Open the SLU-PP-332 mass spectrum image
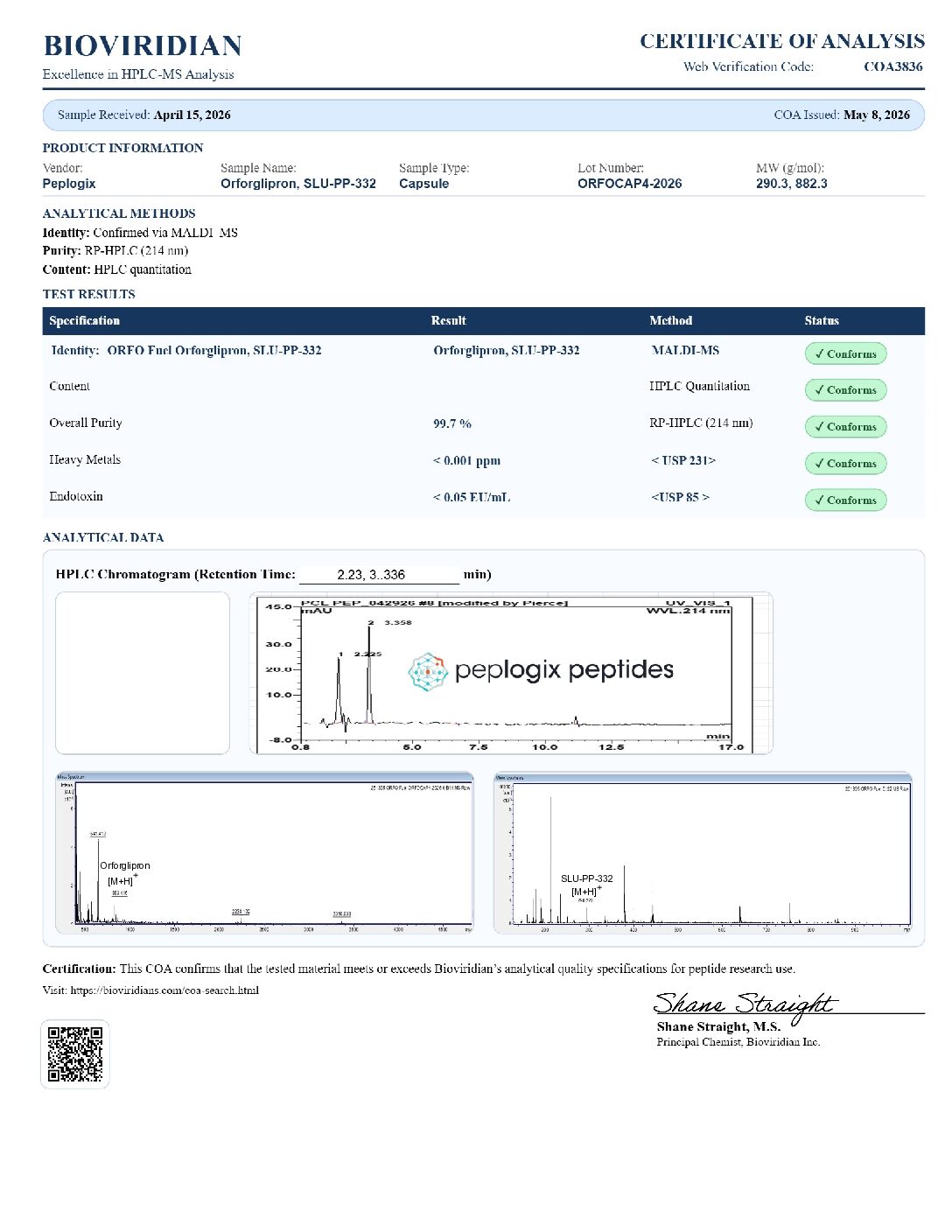 click(x=703, y=852)
